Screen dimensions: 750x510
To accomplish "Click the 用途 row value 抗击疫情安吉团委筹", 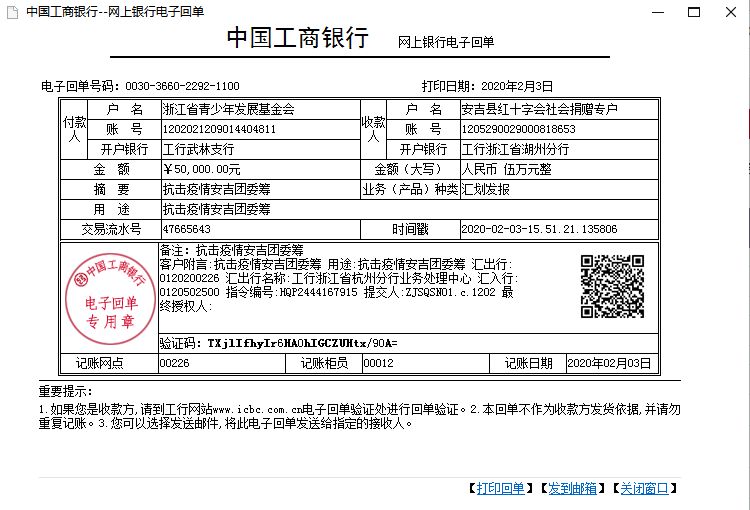I will click(217, 210).
